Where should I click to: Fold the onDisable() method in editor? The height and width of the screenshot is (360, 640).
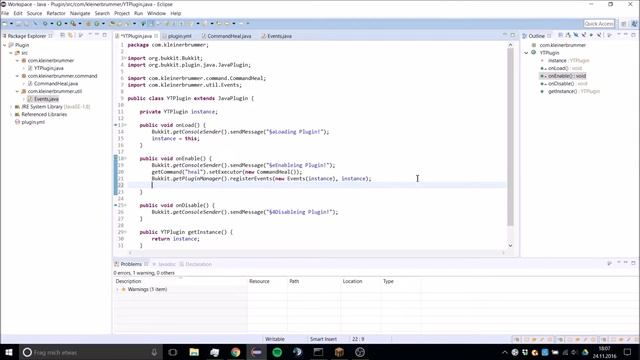[125, 205]
